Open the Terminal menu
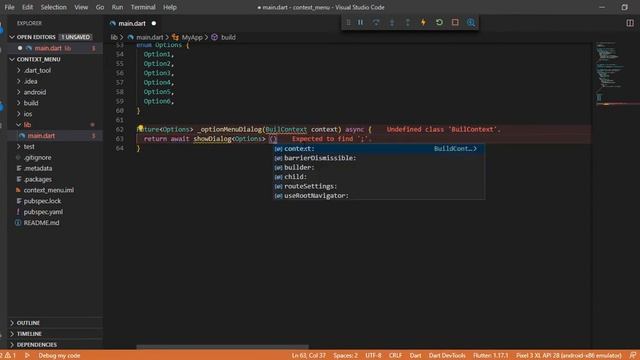 point(143,7)
